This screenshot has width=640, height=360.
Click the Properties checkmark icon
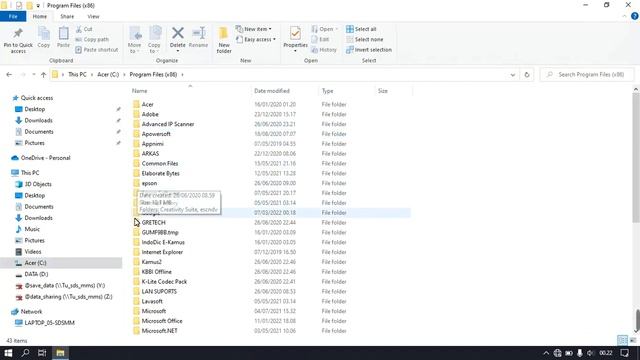(296, 33)
